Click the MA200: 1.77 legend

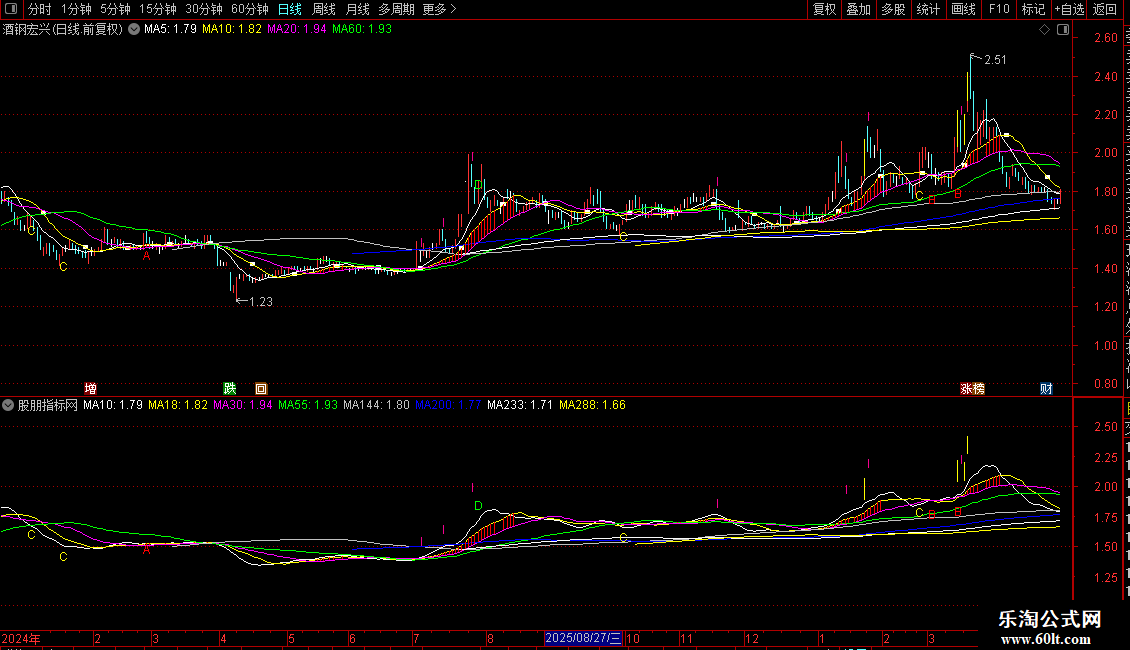448,405
